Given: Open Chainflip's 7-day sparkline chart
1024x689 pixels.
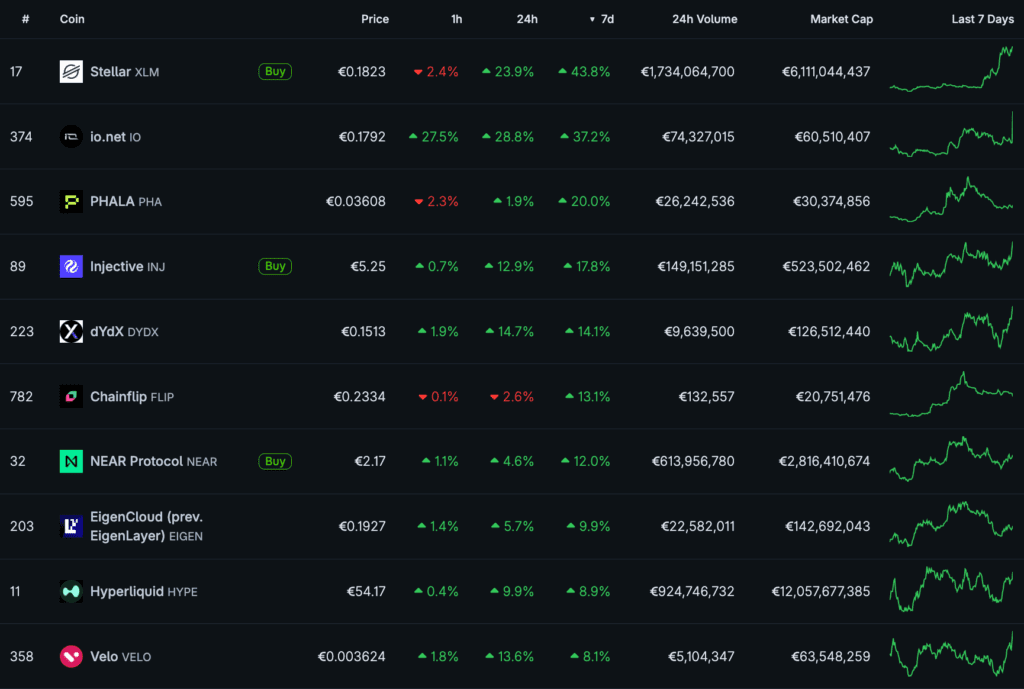Looking at the screenshot, I should (952, 394).
